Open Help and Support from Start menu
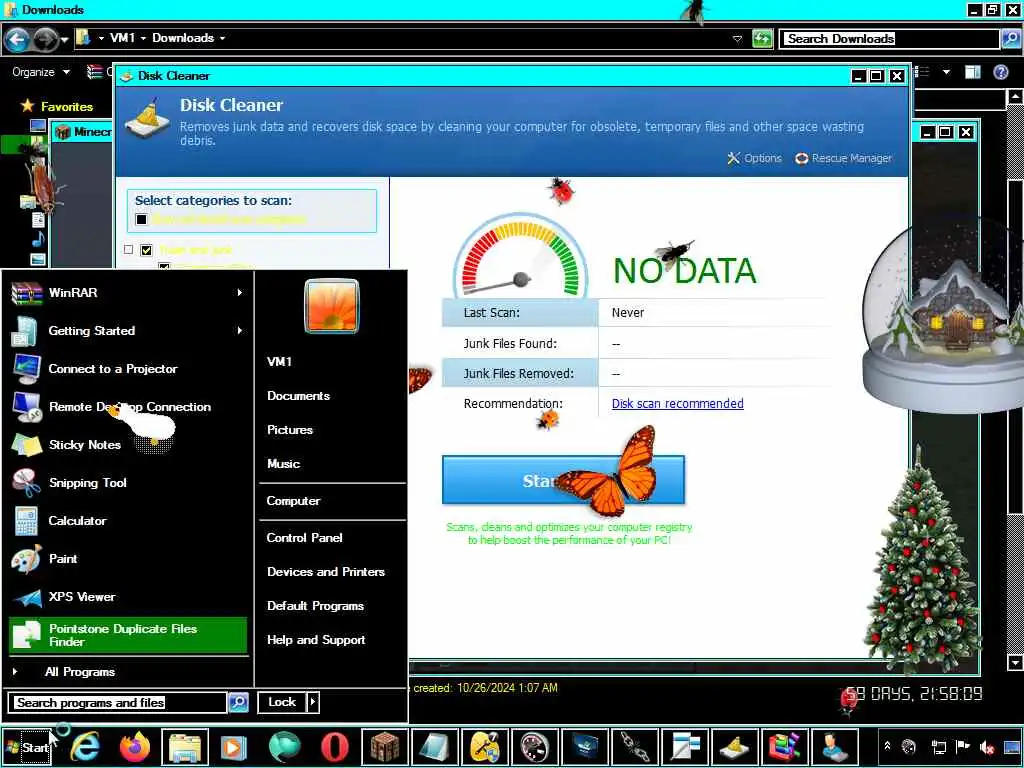The image size is (1024, 768). tap(316, 640)
